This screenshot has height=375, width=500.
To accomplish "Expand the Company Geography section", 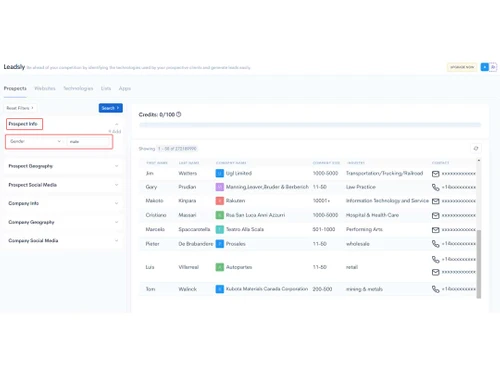I will [x=63, y=222].
